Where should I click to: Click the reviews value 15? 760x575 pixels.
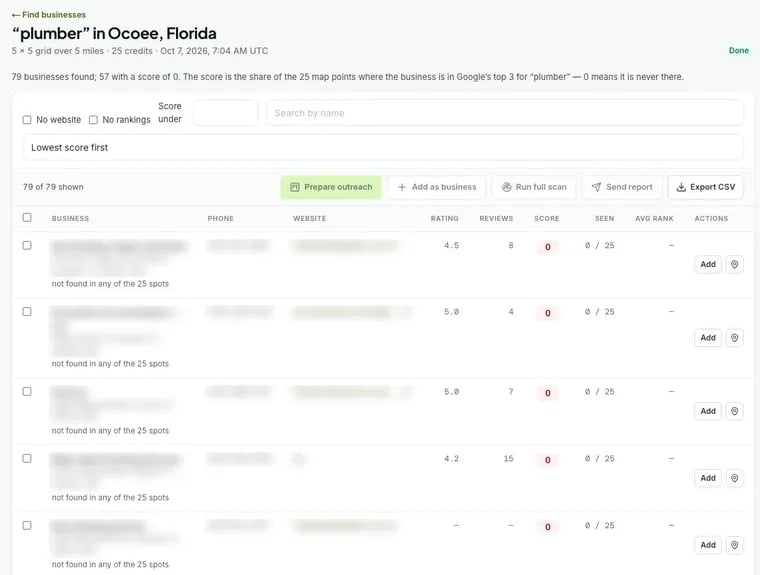pos(508,458)
